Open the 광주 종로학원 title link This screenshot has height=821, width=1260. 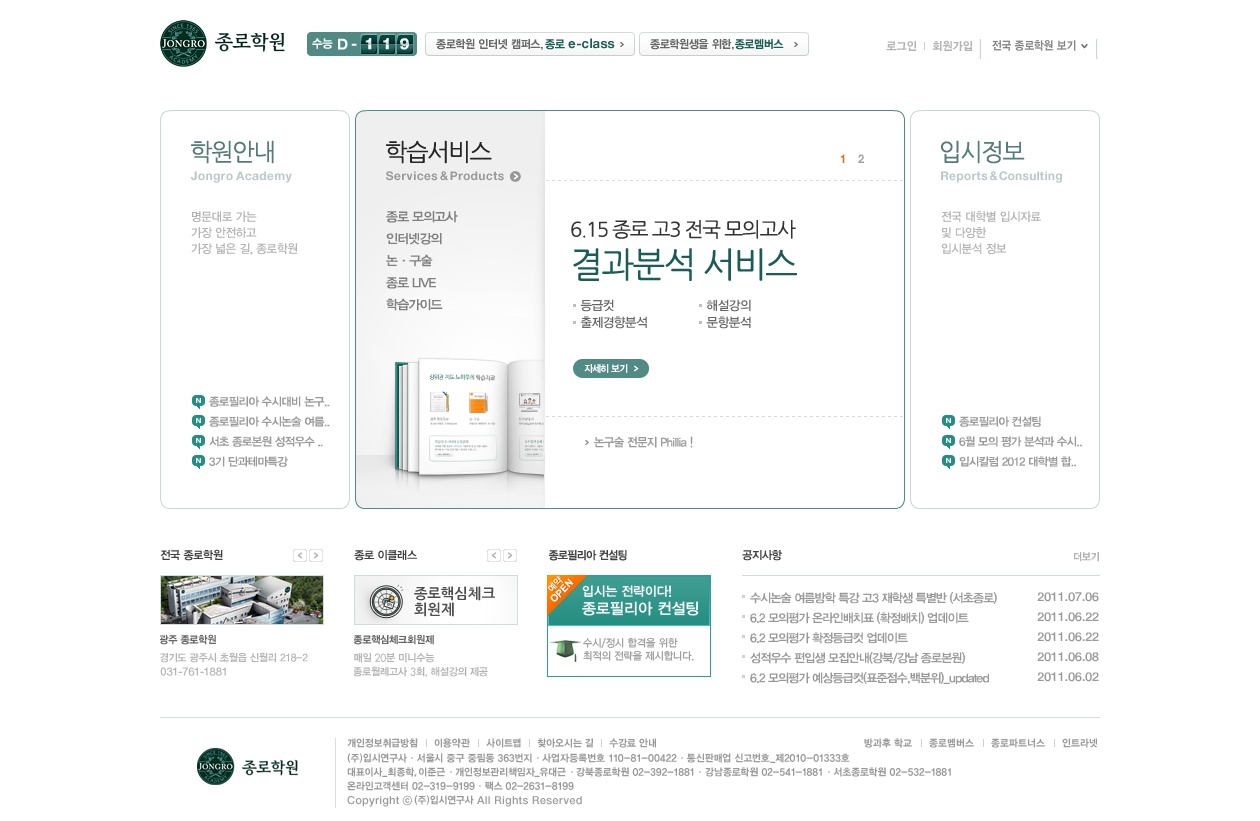click(188, 640)
